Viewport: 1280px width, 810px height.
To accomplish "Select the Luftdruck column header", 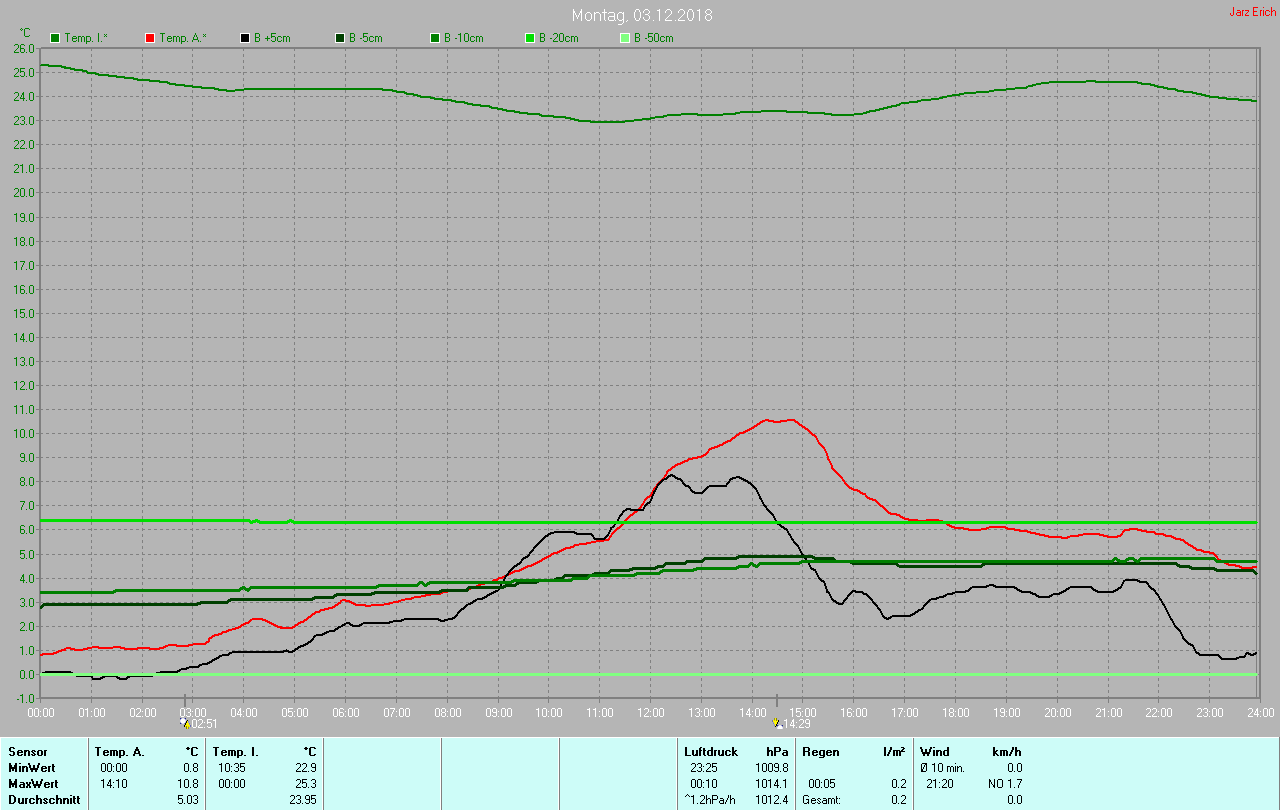I will (x=711, y=751).
